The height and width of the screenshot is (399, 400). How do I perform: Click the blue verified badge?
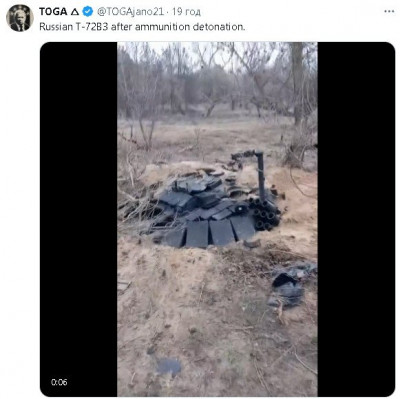click(x=88, y=12)
